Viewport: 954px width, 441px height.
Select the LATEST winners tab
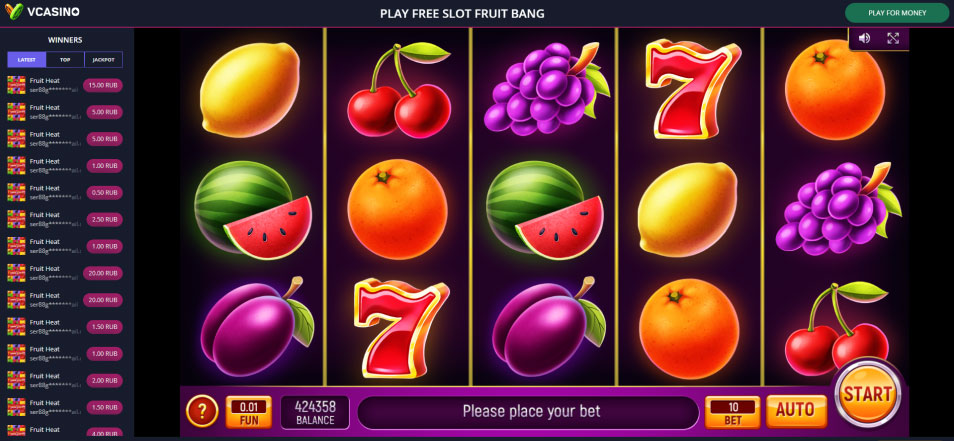point(27,60)
